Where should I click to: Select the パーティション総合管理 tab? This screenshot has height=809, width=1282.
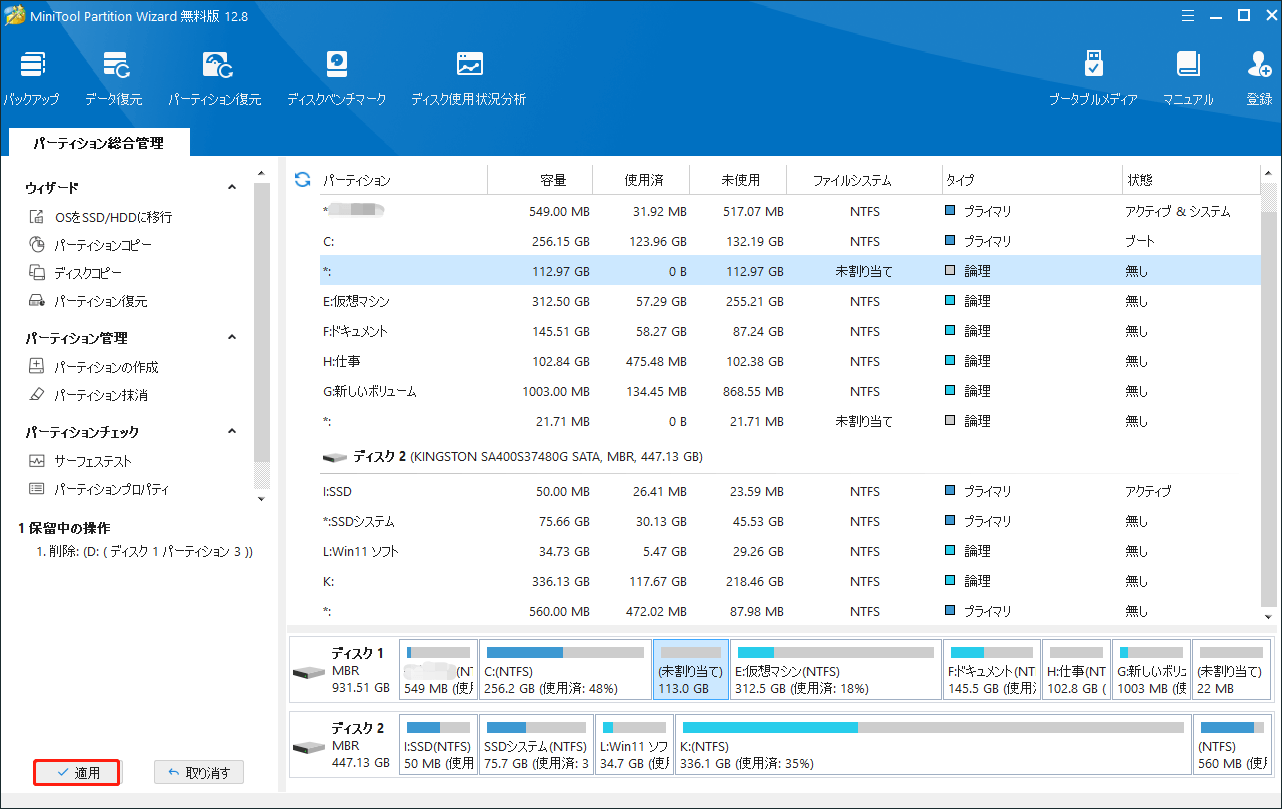pyautogui.click(x=98, y=143)
